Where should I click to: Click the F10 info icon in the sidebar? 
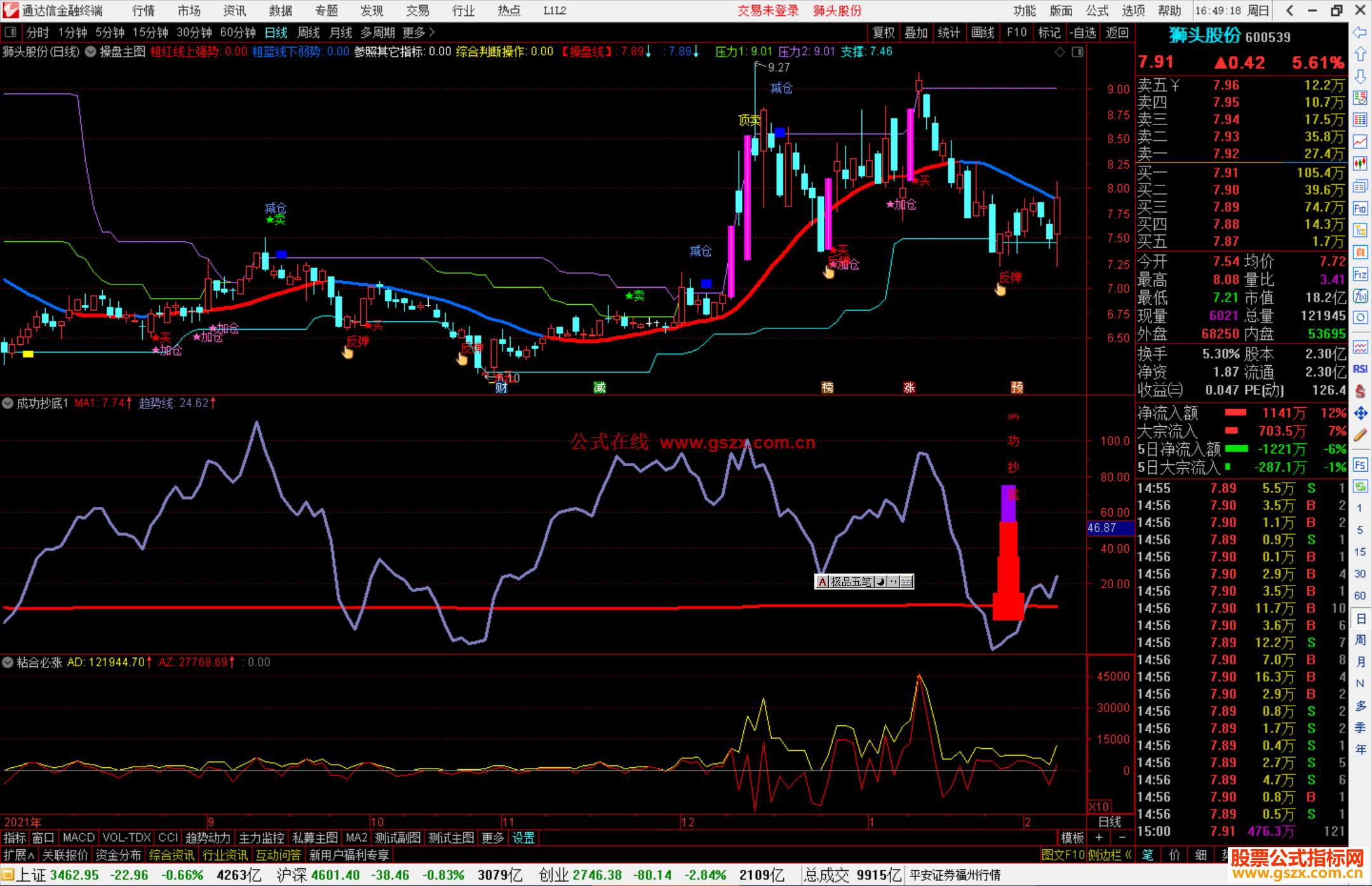[x=1360, y=208]
